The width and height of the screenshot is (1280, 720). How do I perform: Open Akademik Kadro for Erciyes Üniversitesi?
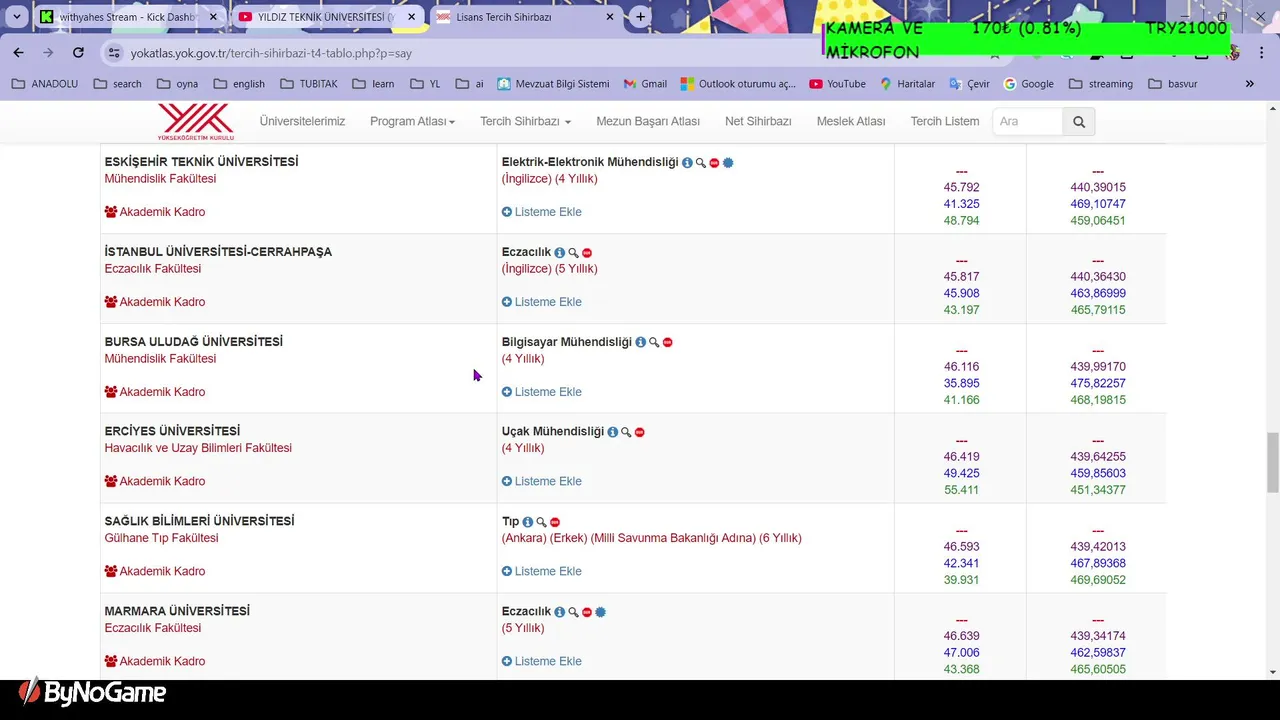(155, 481)
